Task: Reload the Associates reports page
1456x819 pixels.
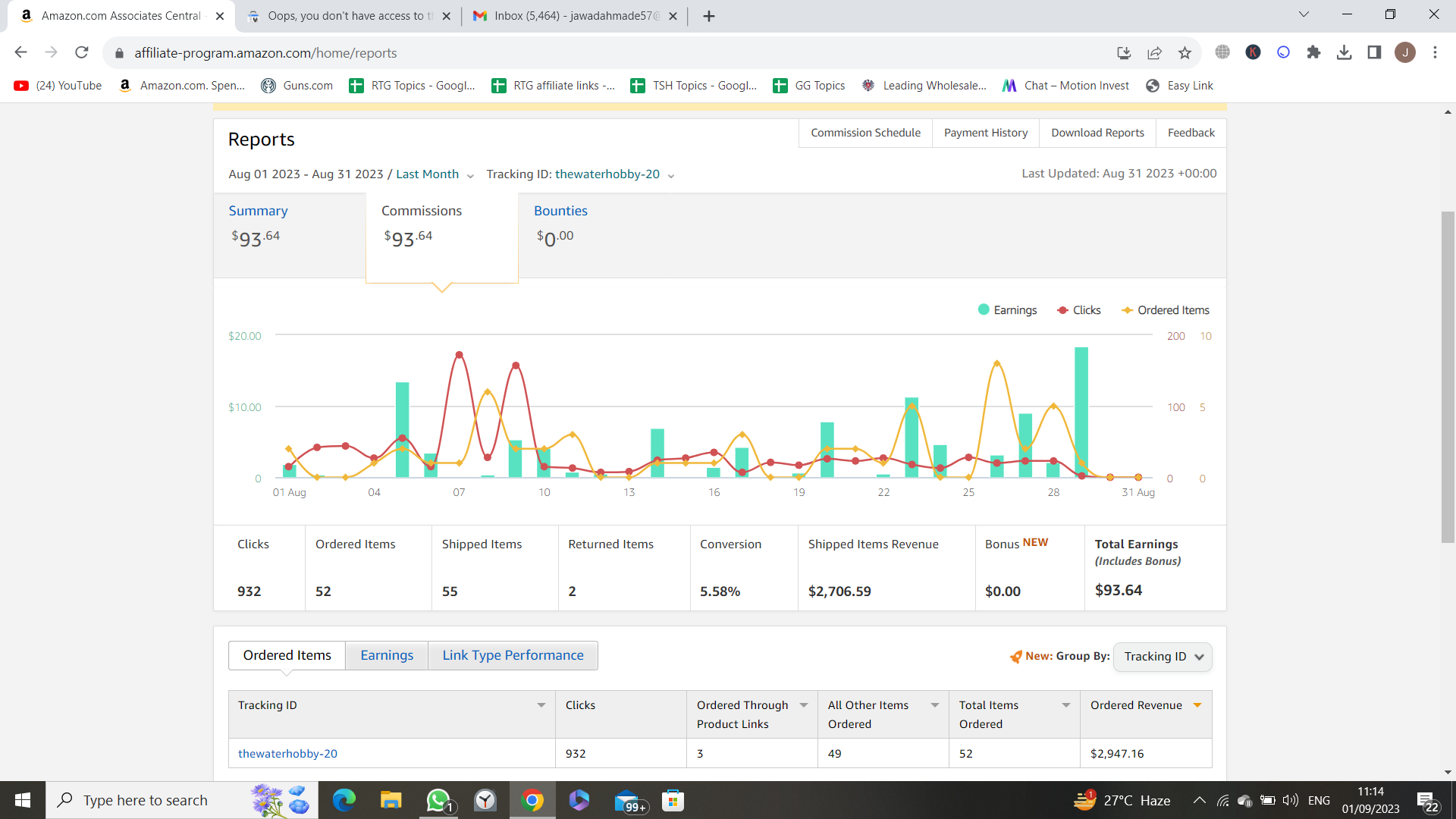Action: [x=82, y=52]
